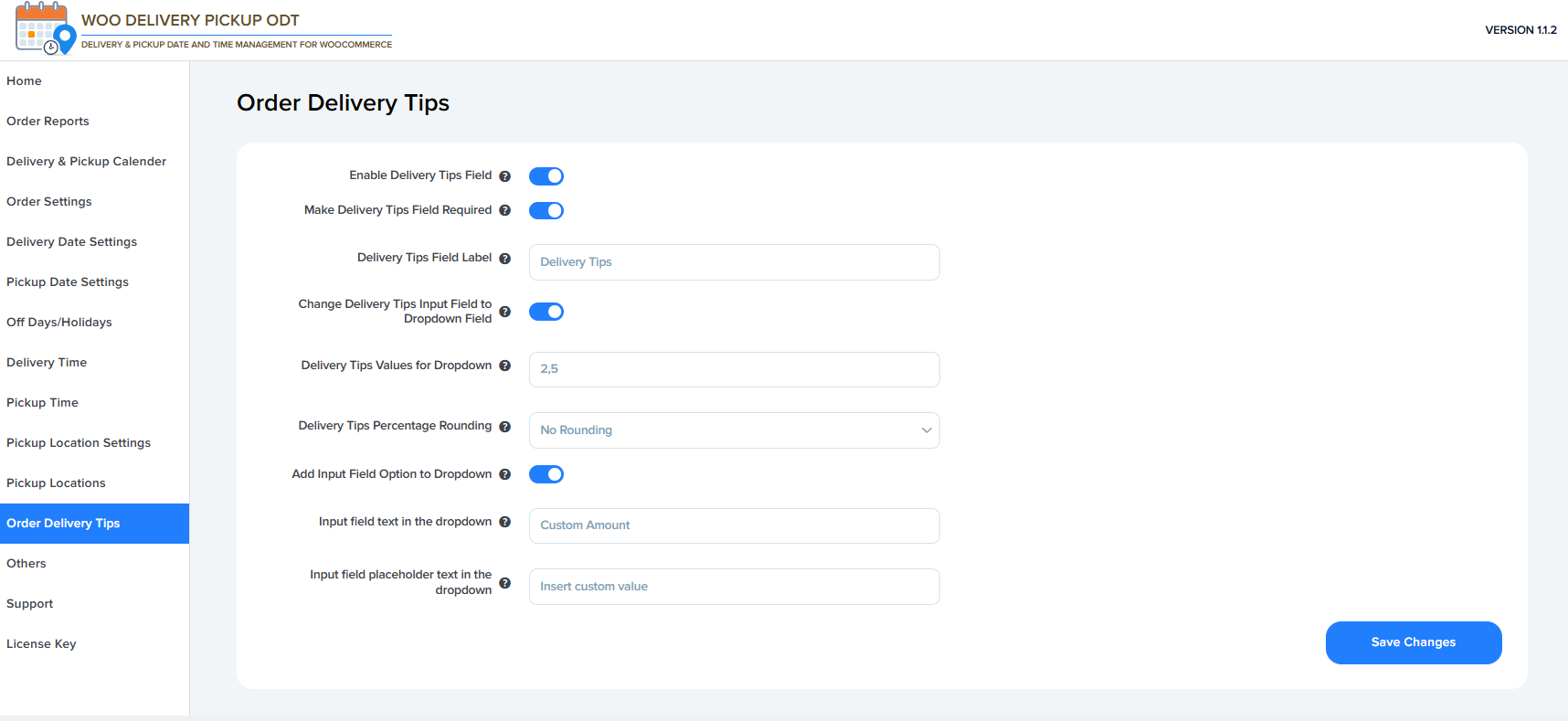Click help icon for Input field text in the dropdown
1568x721 pixels.
coord(504,522)
